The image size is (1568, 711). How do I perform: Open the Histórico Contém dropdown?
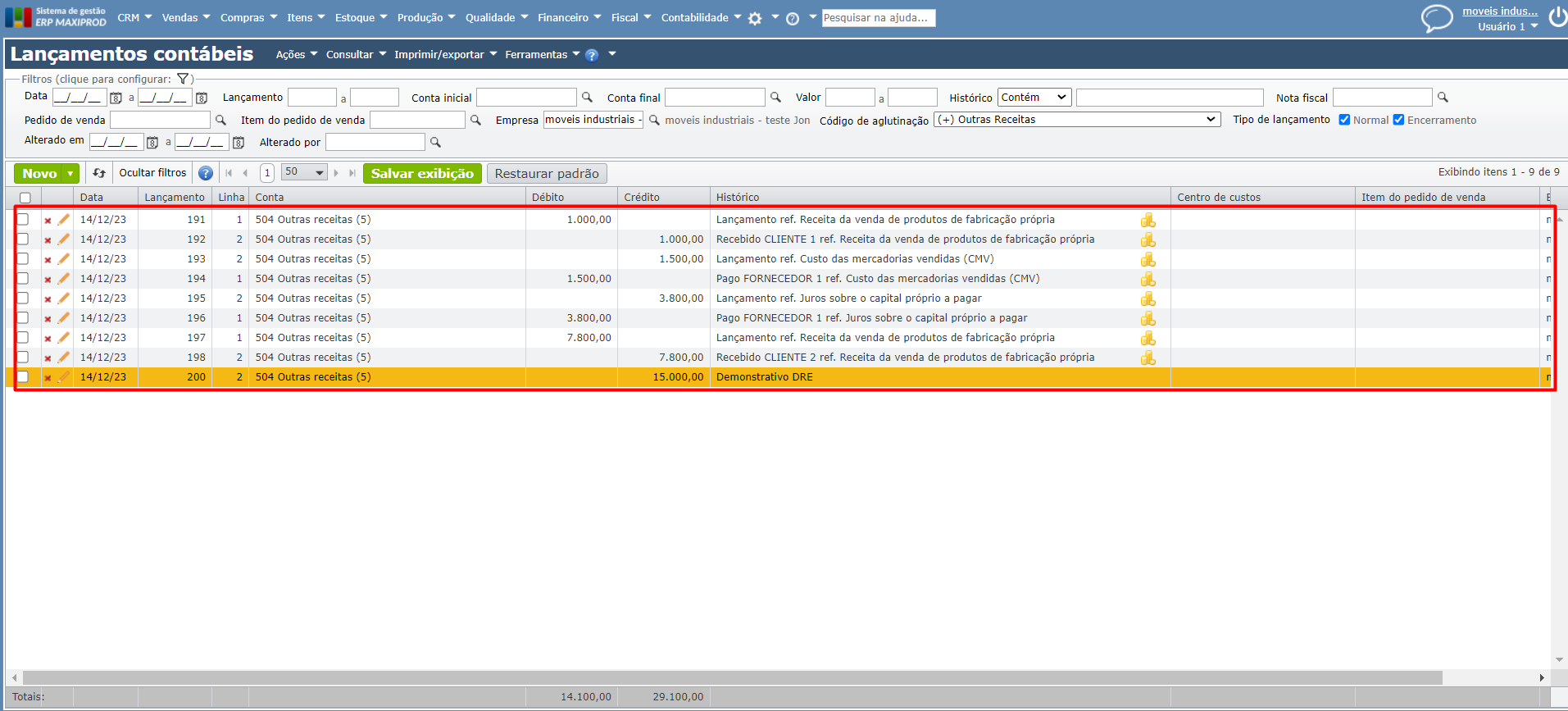tap(1034, 97)
